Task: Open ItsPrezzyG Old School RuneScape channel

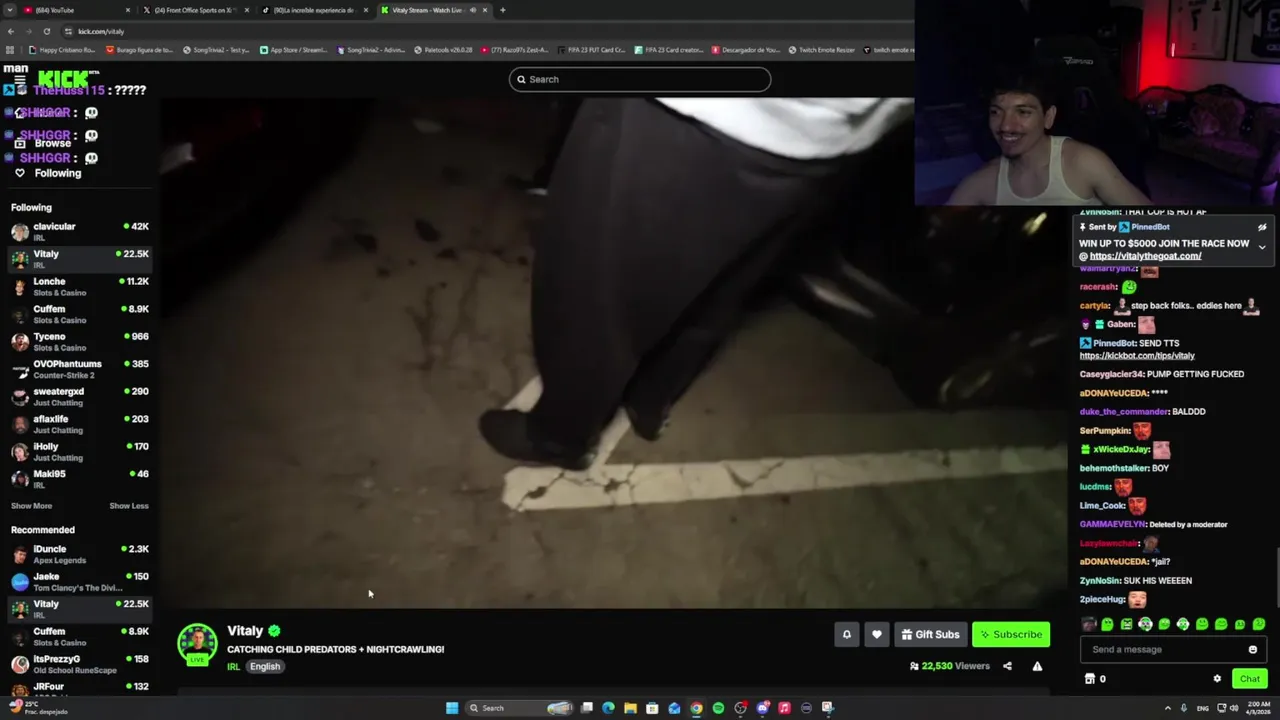Action: click(80, 664)
